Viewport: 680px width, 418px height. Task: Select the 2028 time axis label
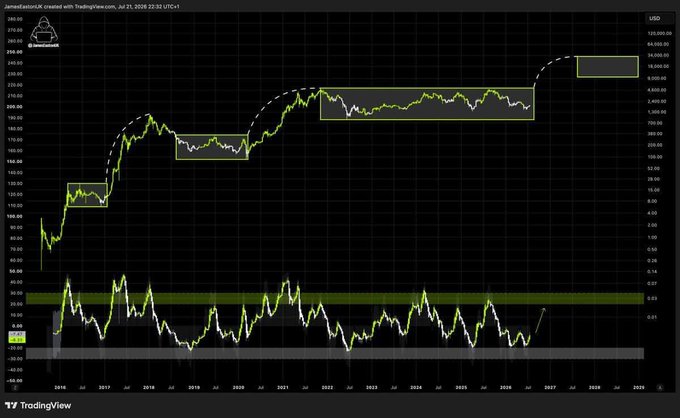595,387
